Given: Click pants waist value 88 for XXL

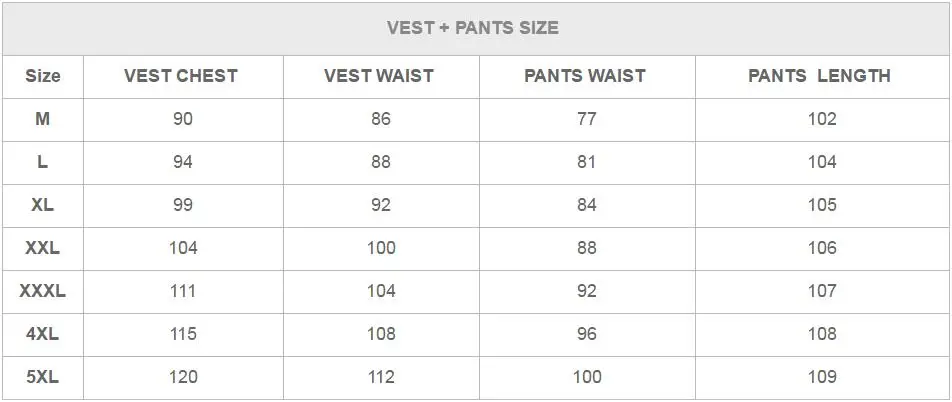Looking at the screenshot, I should coord(587,248).
